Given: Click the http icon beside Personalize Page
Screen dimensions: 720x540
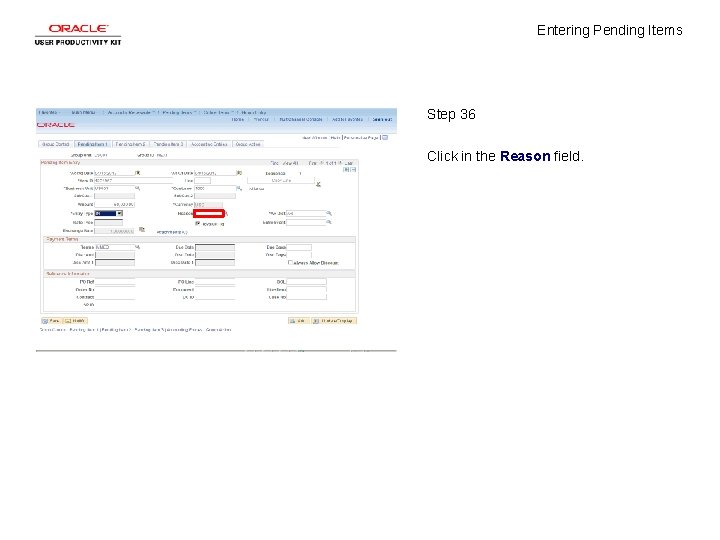Looking at the screenshot, I should (x=385, y=137).
